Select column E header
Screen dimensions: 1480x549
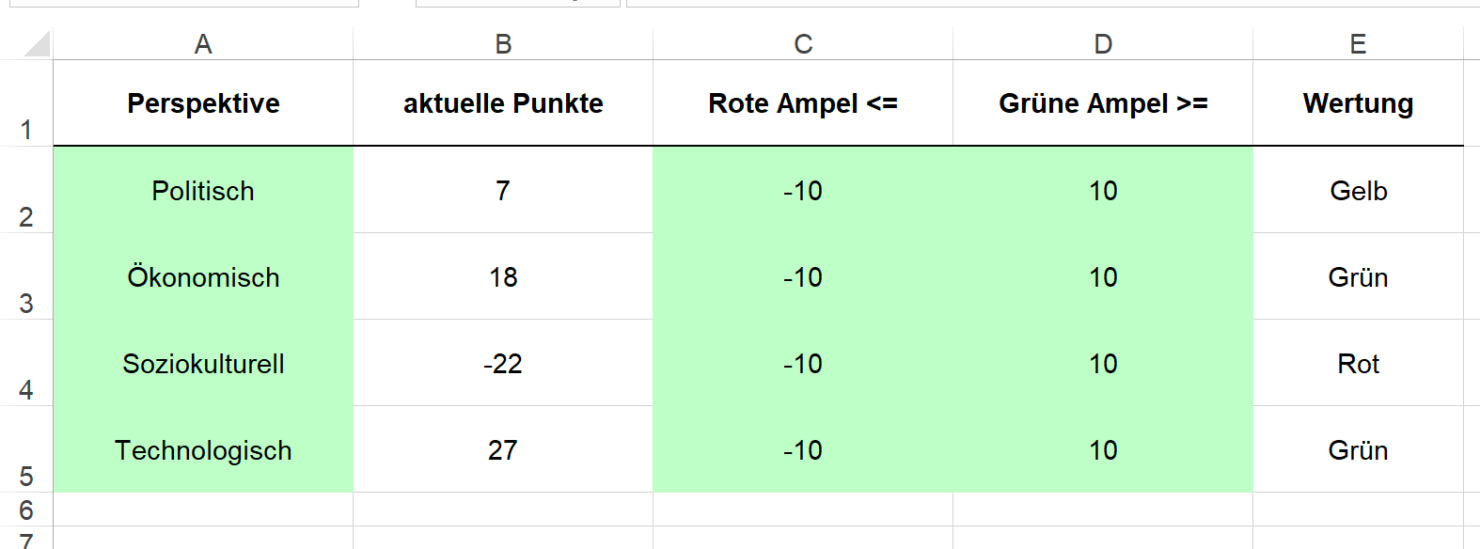pos(1357,44)
